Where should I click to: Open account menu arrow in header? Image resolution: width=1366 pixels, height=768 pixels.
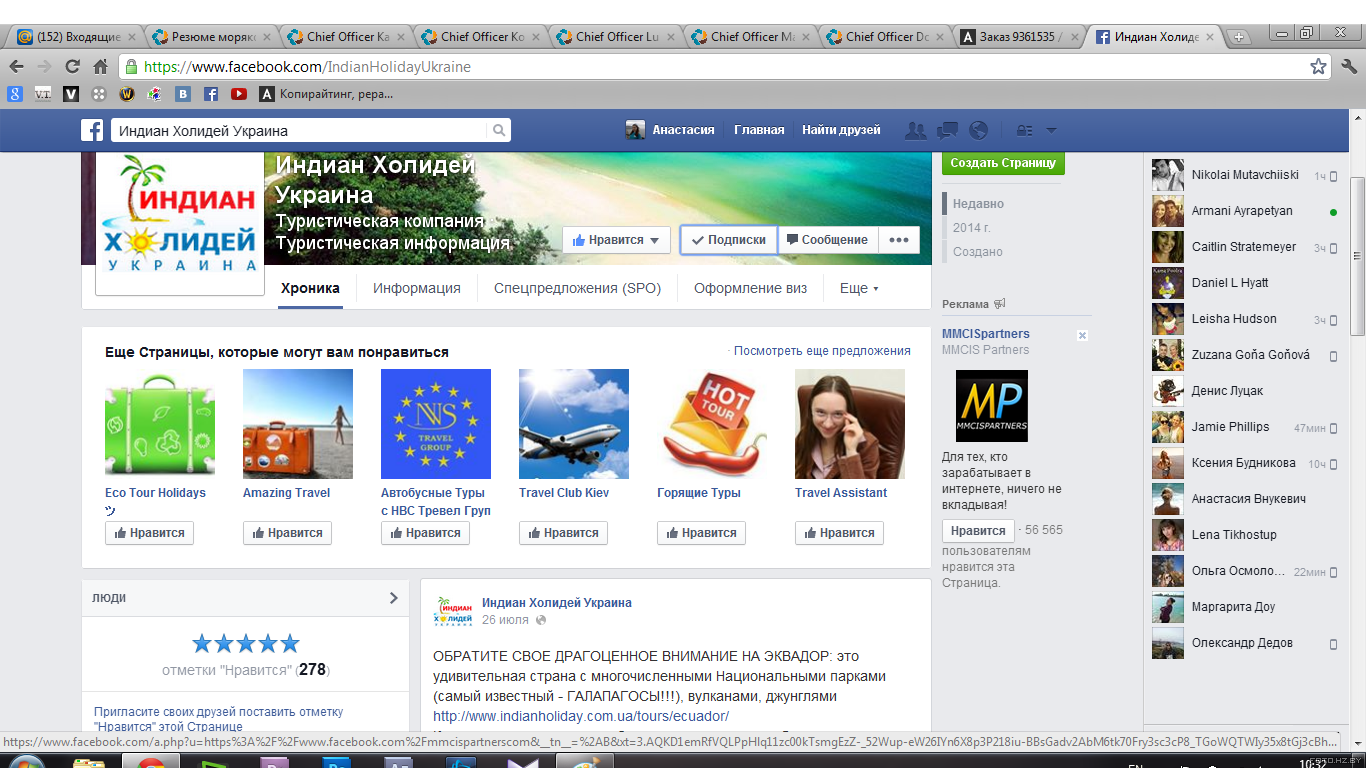(x=1051, y=130)
